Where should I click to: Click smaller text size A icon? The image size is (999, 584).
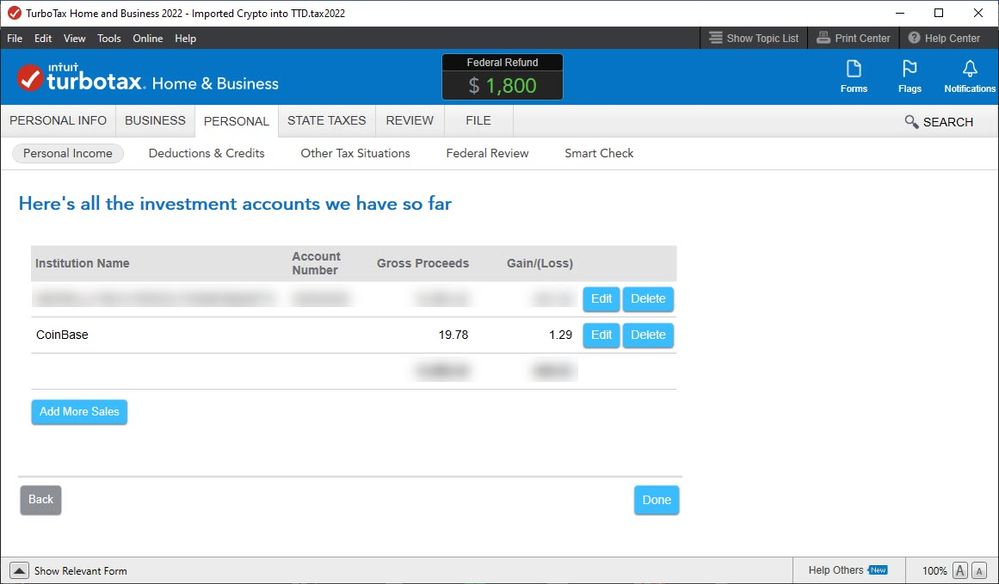[980, 570]
